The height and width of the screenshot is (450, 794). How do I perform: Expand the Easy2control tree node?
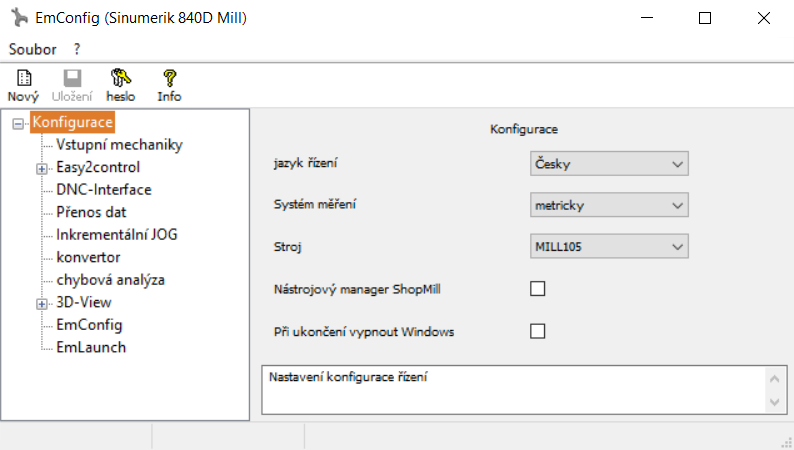coord(42,169)
